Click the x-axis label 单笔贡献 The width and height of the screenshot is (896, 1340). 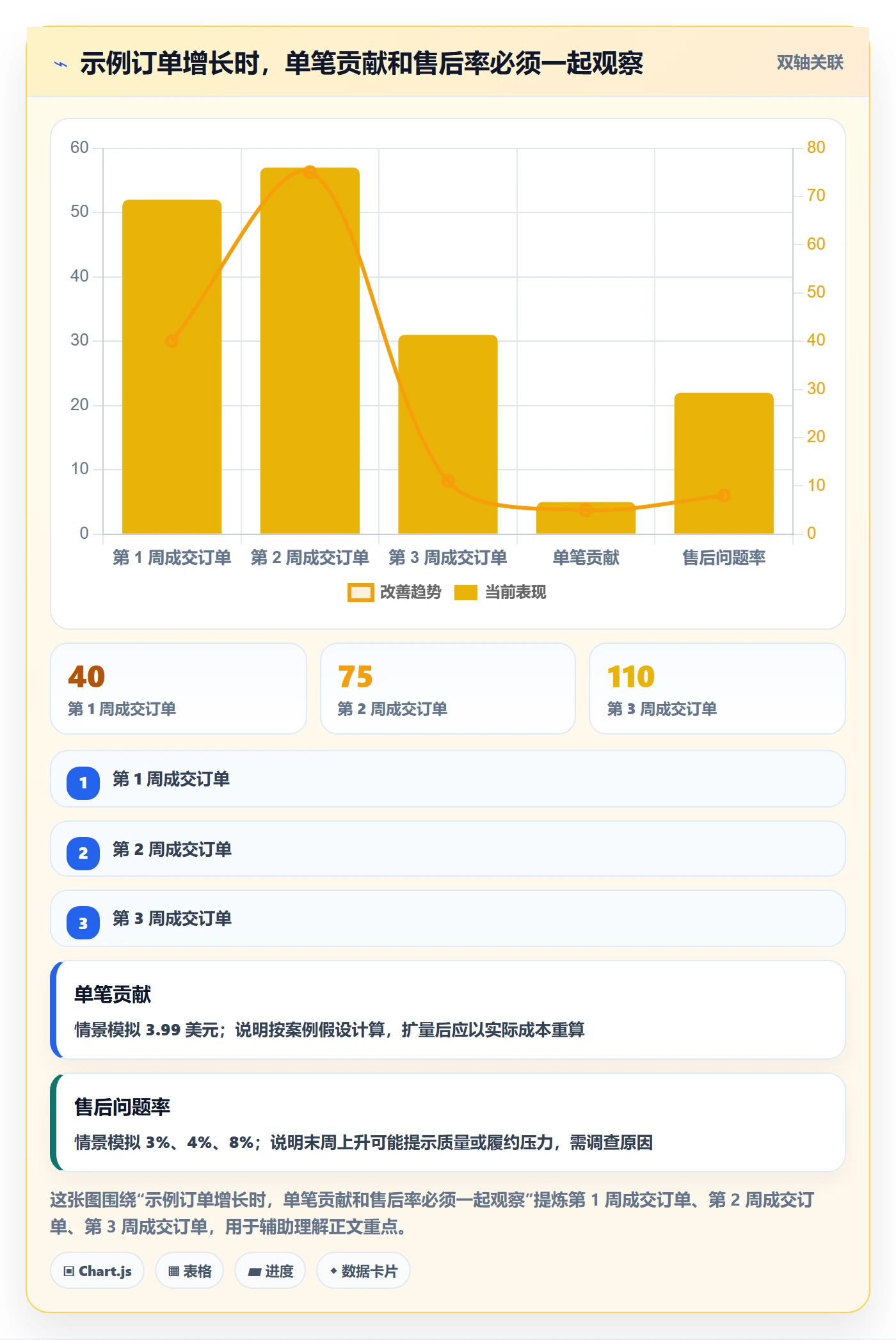pyautogui.click(x=586, y=558)
